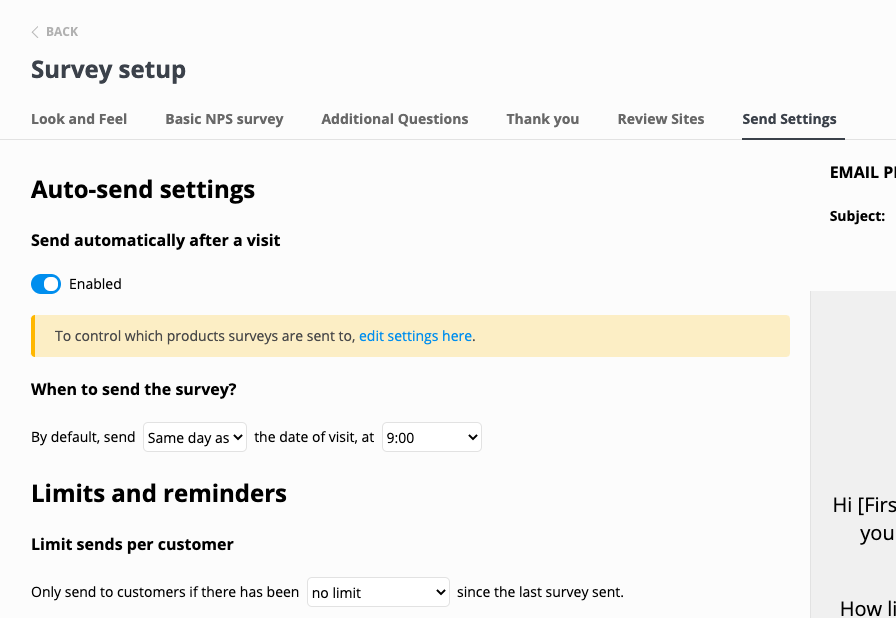Open the 'no limit' dropdown
896x618 pixels.
[378, 592]
